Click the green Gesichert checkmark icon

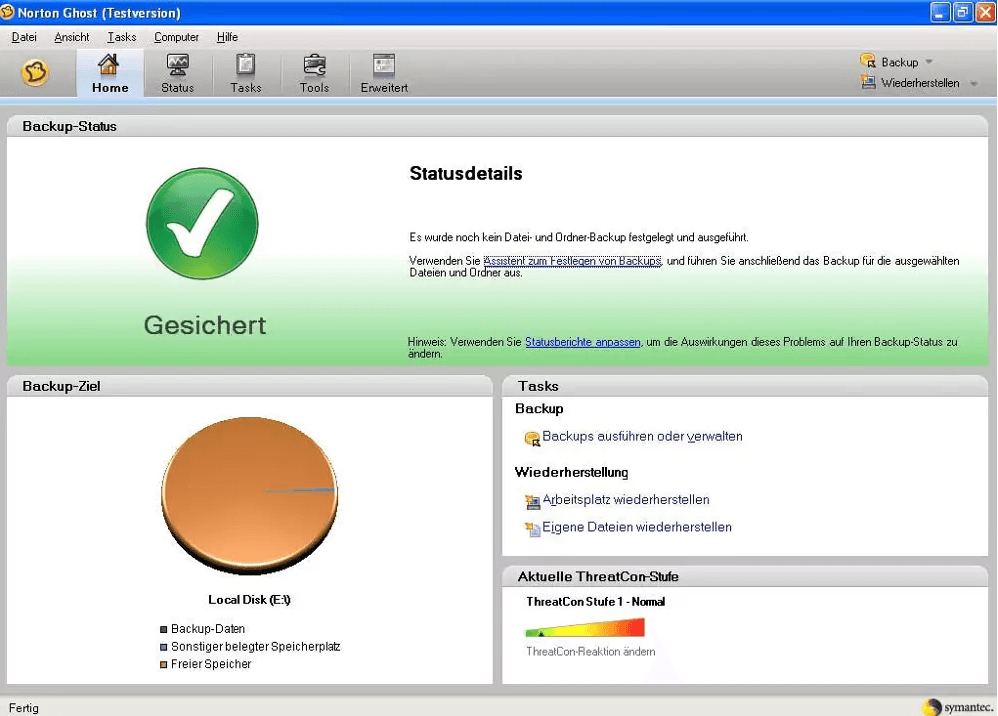(x=202, y=223)
